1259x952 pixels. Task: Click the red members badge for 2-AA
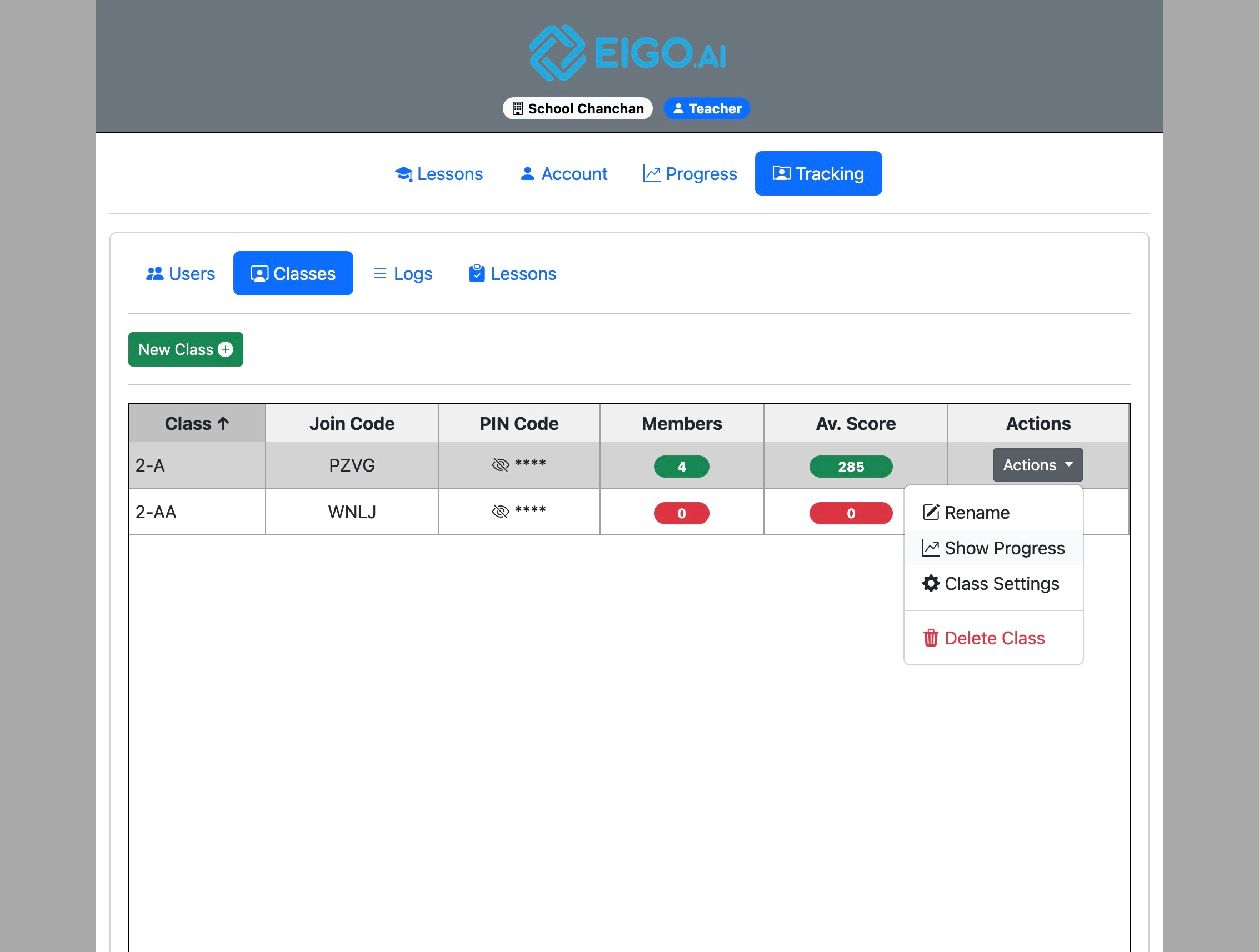(x=681, y=513)
